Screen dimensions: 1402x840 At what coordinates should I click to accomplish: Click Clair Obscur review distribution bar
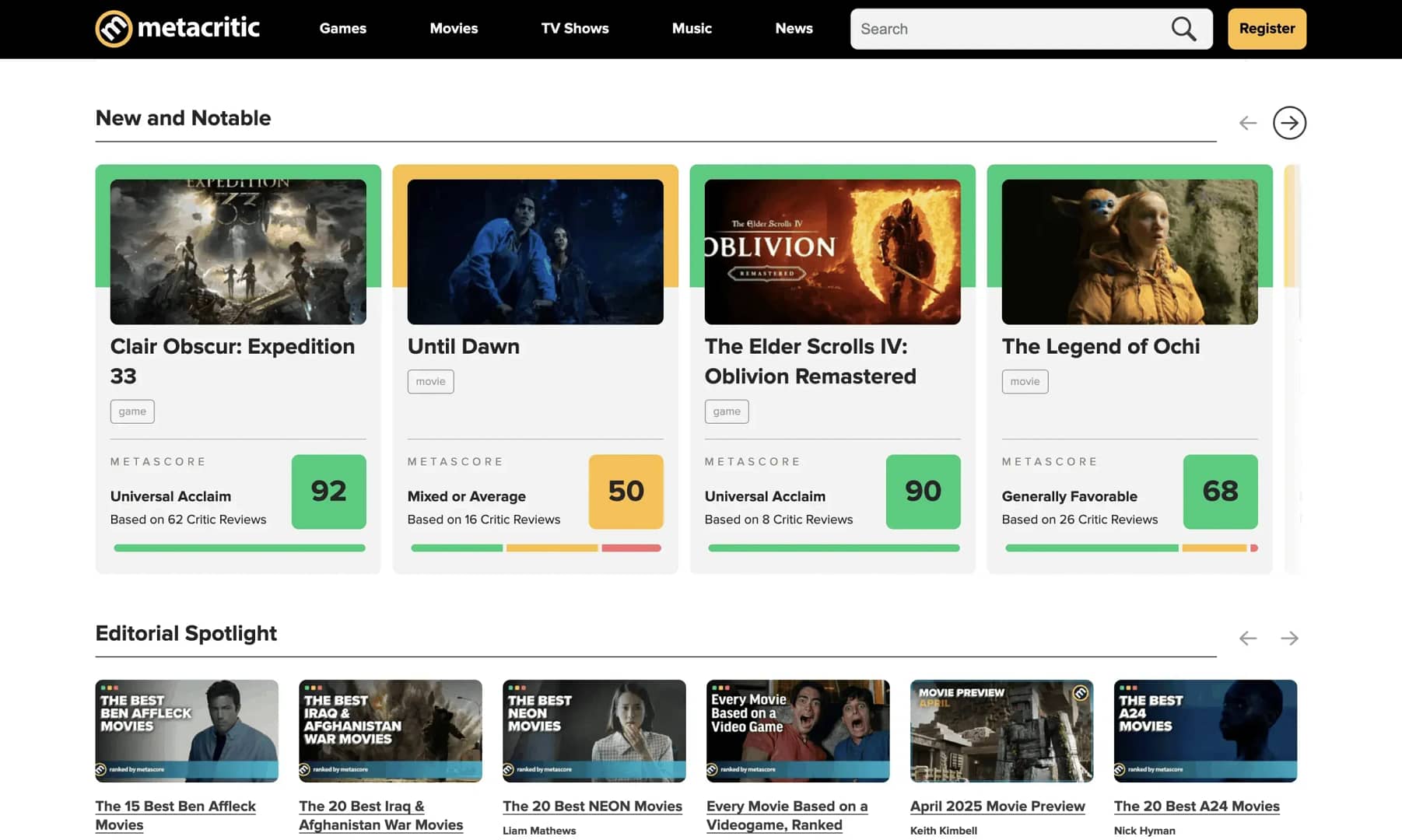point(240,548)
